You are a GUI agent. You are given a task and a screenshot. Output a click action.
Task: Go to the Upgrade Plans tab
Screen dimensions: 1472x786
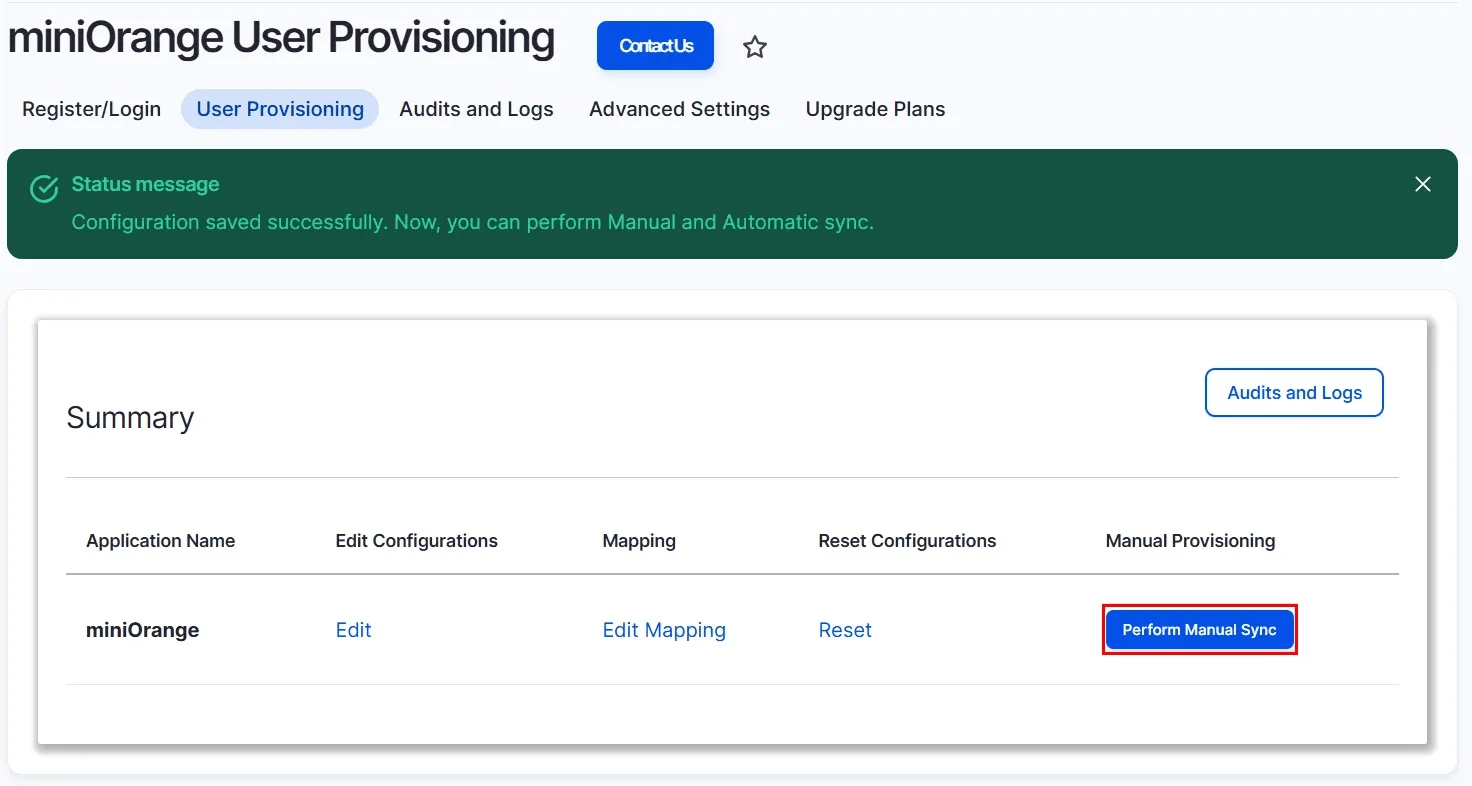tap(876, 109)
